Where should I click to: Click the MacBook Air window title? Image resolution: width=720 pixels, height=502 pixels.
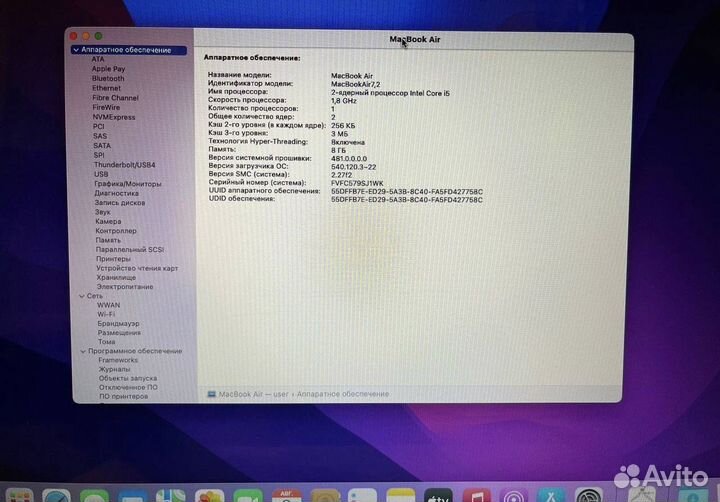tap(415, 39)
